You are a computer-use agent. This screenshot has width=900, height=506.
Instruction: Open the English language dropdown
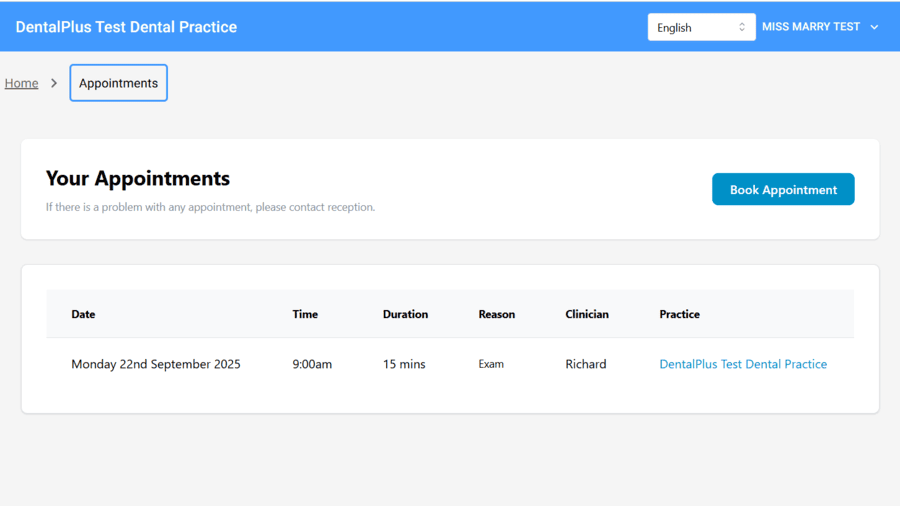coord(701,27)
